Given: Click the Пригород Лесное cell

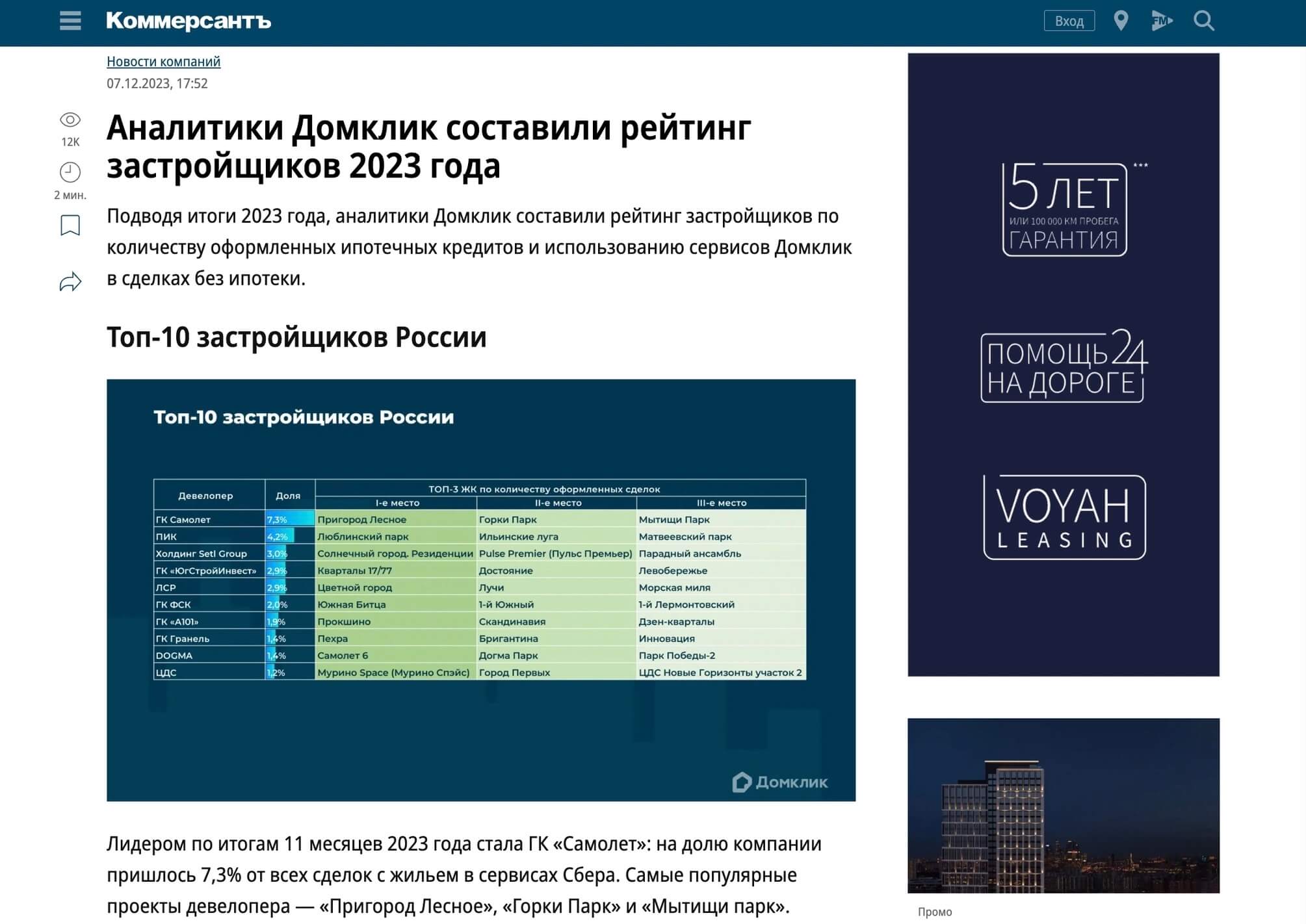Looking at the screenshot, I should (x=396, y=519).
